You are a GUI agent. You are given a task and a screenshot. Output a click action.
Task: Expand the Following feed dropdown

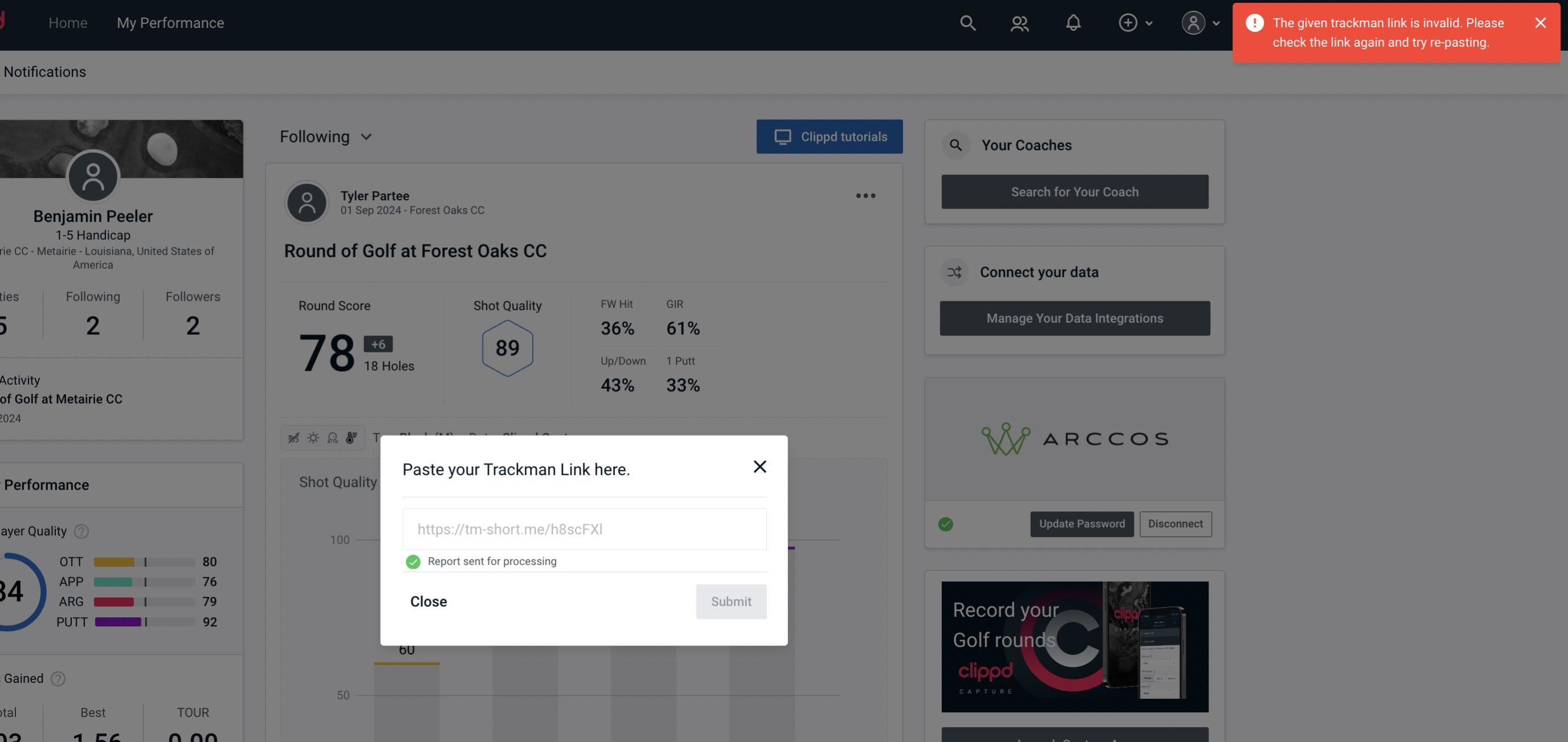point(325,136)
